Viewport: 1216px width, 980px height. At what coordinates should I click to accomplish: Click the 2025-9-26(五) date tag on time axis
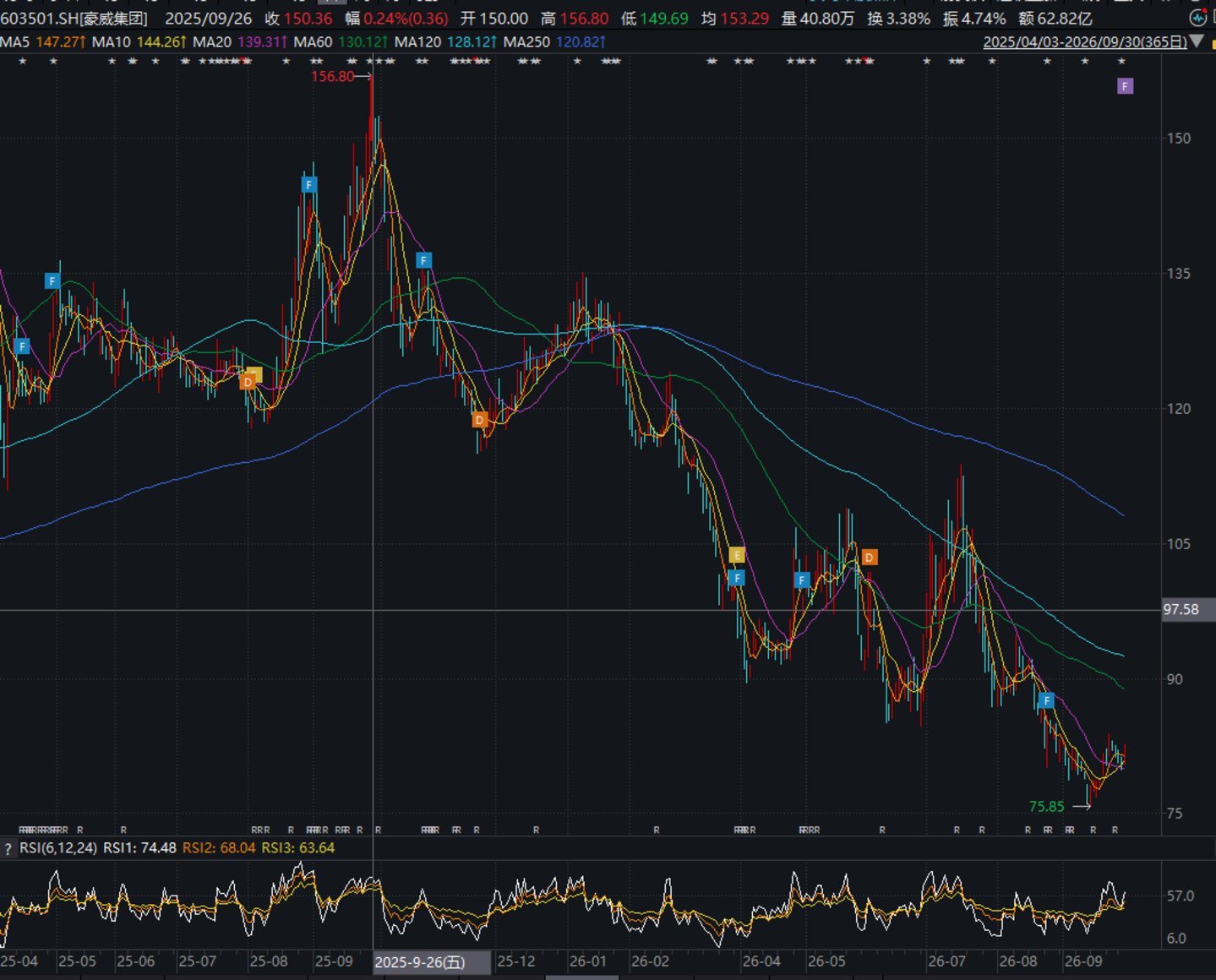pos(431,962)
